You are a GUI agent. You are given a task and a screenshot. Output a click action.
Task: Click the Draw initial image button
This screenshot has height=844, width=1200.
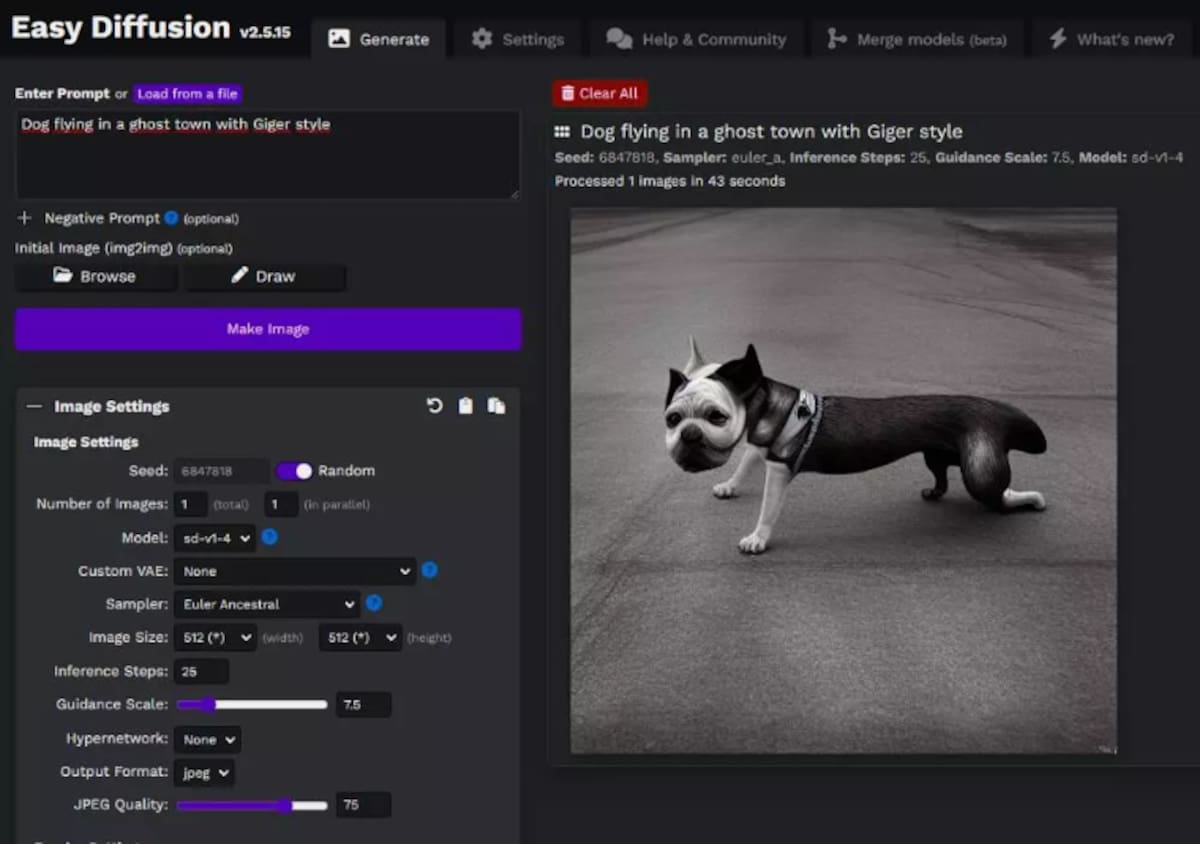coord(265,276)
